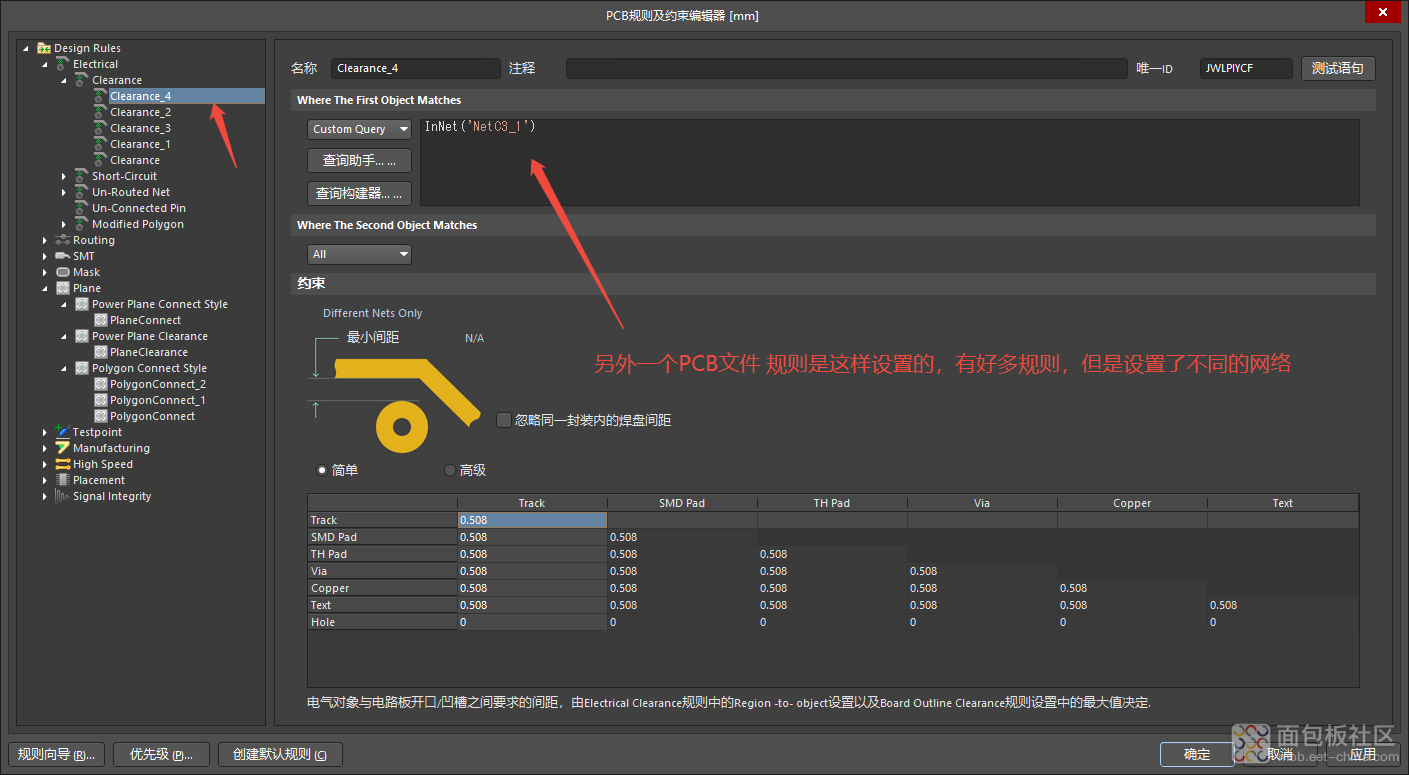Expand the Testpoint tree node
Image resolution: width=1409 pixels, height=775 pixels.
(x=45, y=432)
